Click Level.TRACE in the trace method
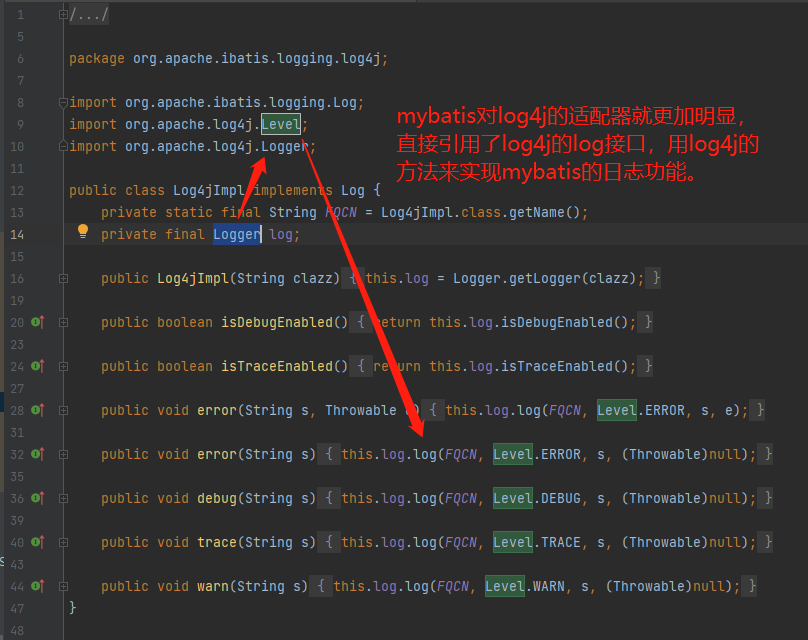Screen dimensions: 808x640 tap(537, 542)
